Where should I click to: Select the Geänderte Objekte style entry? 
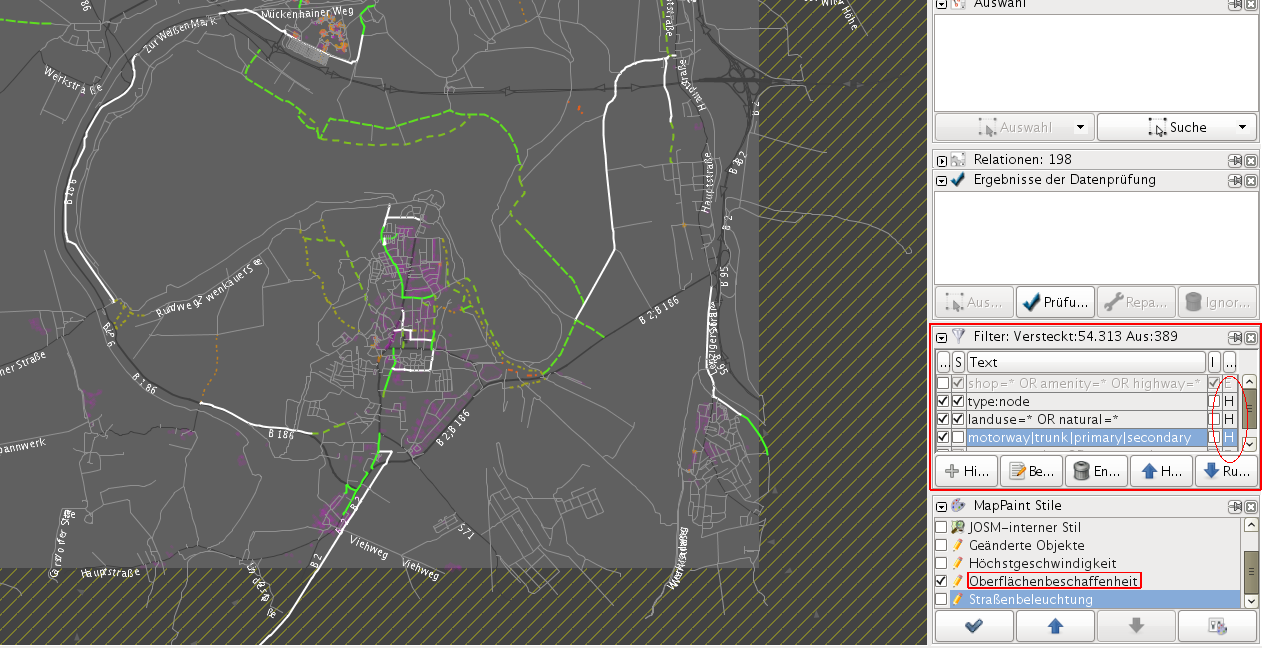point(1026,545)
